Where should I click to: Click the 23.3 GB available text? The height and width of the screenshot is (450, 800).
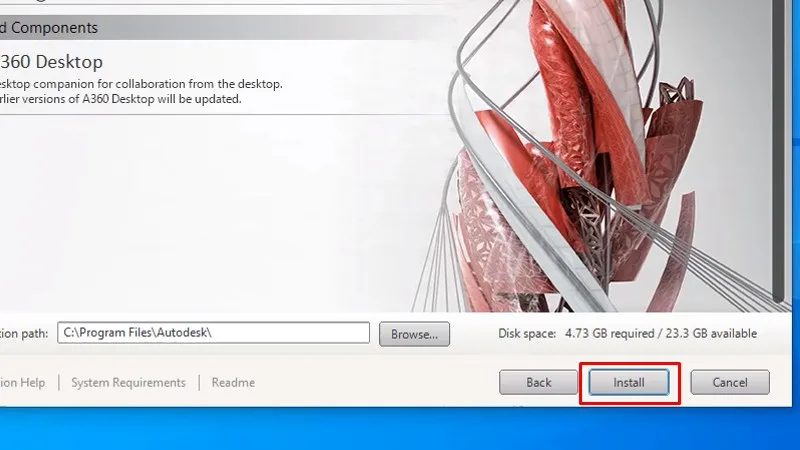pos(712,333)
